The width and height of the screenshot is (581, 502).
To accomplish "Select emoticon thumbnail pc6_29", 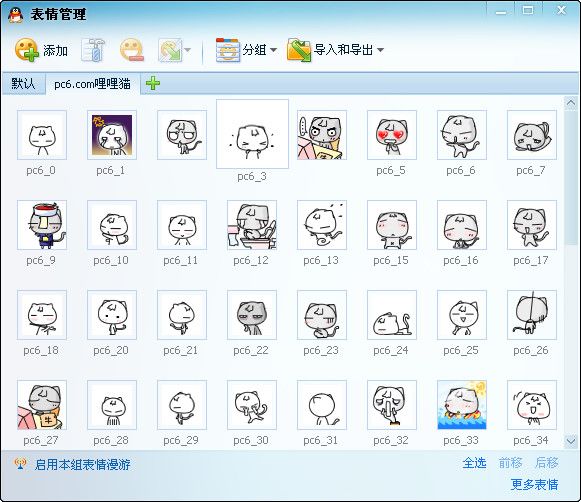I will click(182, 405).
